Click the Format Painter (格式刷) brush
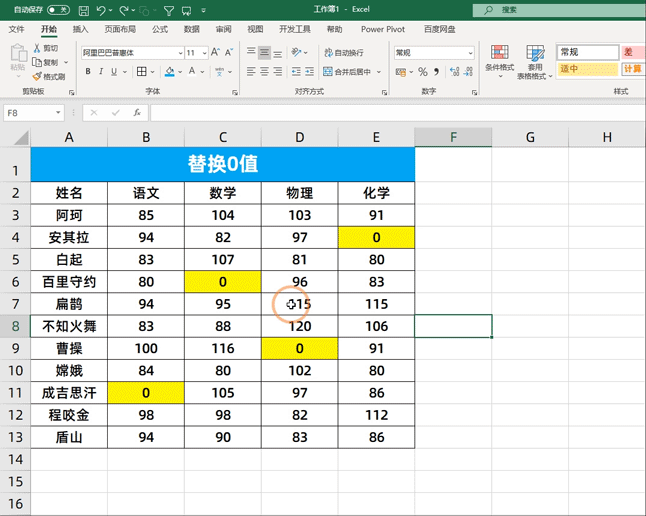The height and width of the screenshot is (516, 646). pyautogui.click(x=37, y=76)
